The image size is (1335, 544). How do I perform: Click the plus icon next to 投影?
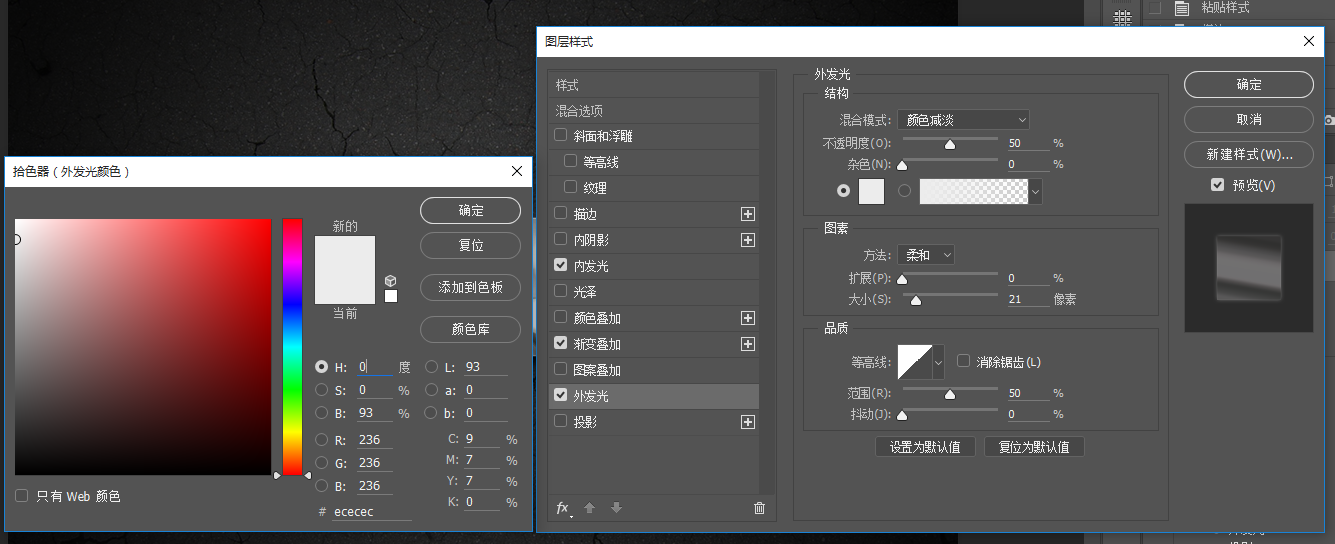[x=747, y=422]
